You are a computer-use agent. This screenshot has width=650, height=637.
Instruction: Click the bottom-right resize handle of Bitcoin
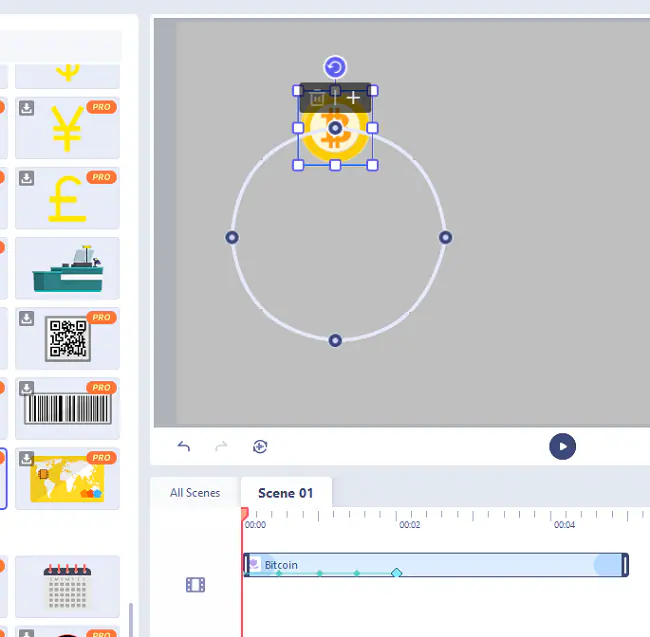click(x=372, y=165)
